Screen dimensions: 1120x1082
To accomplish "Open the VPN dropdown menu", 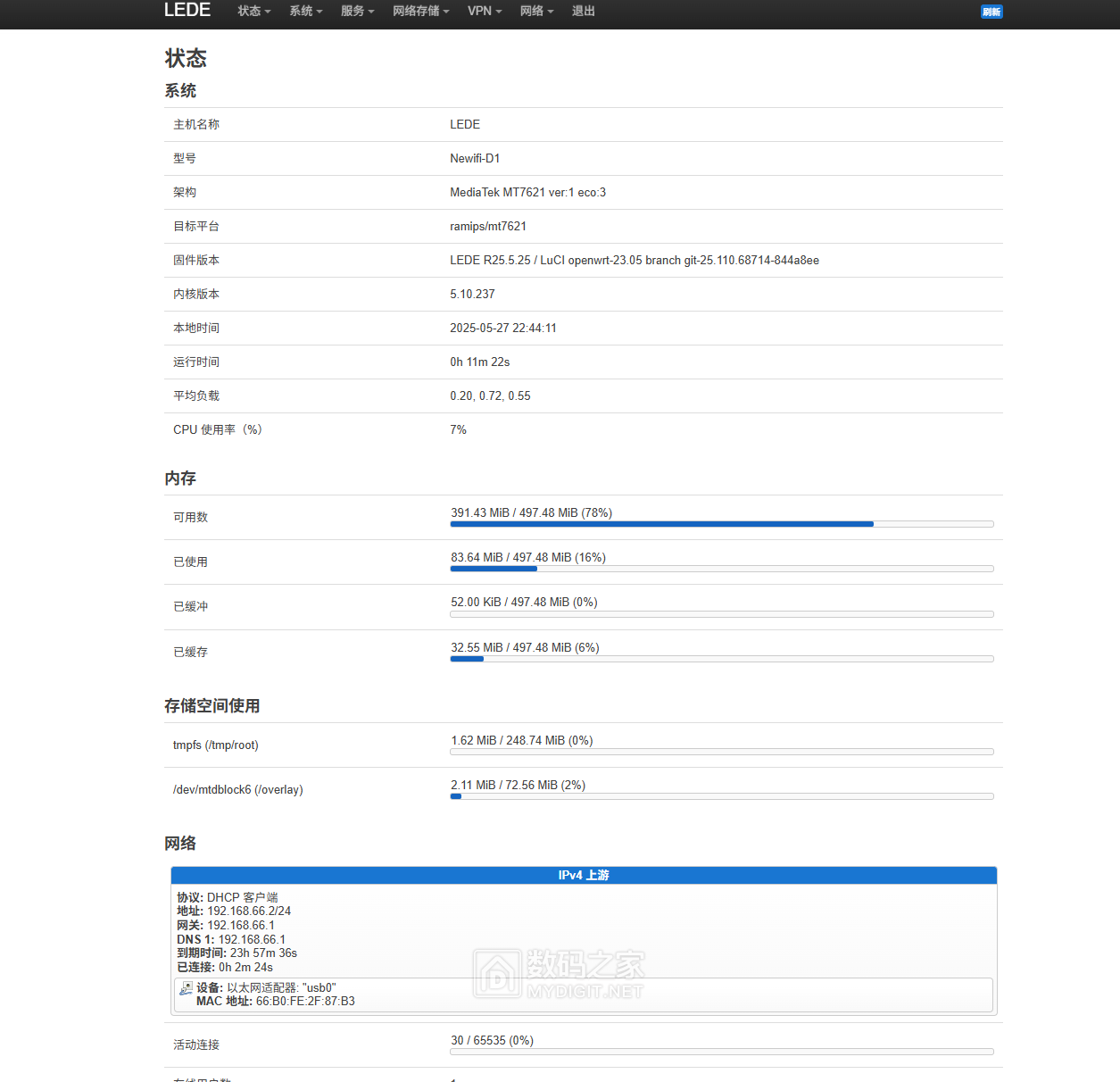I will [x=485, y=12].
